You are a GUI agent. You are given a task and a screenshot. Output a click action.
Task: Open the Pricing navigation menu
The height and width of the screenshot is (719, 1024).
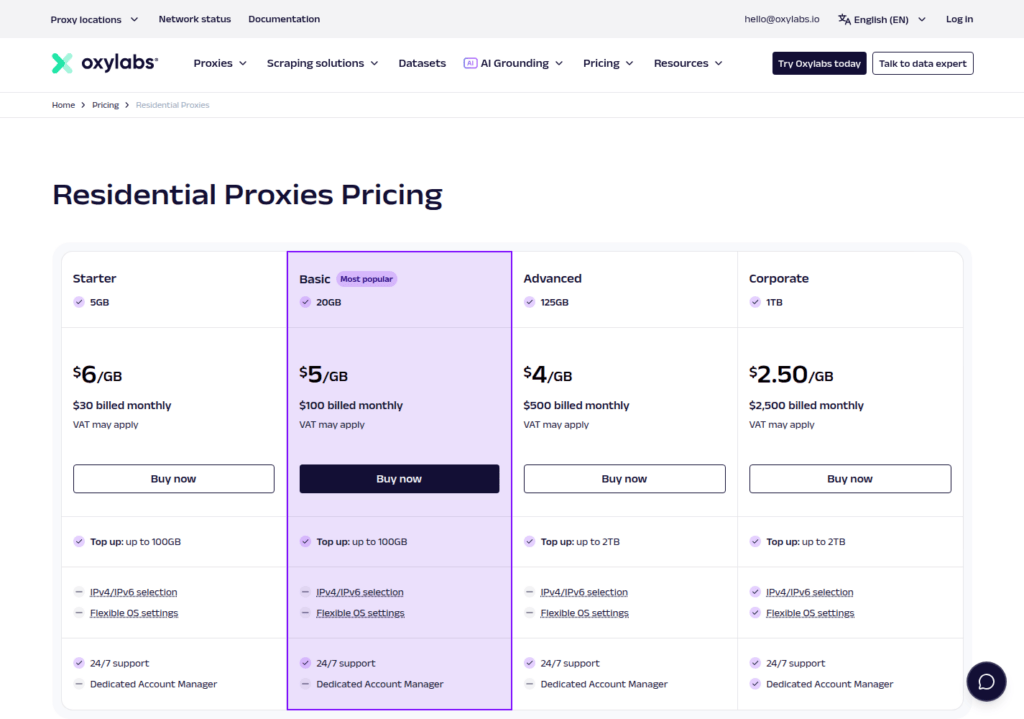[608, 63]
